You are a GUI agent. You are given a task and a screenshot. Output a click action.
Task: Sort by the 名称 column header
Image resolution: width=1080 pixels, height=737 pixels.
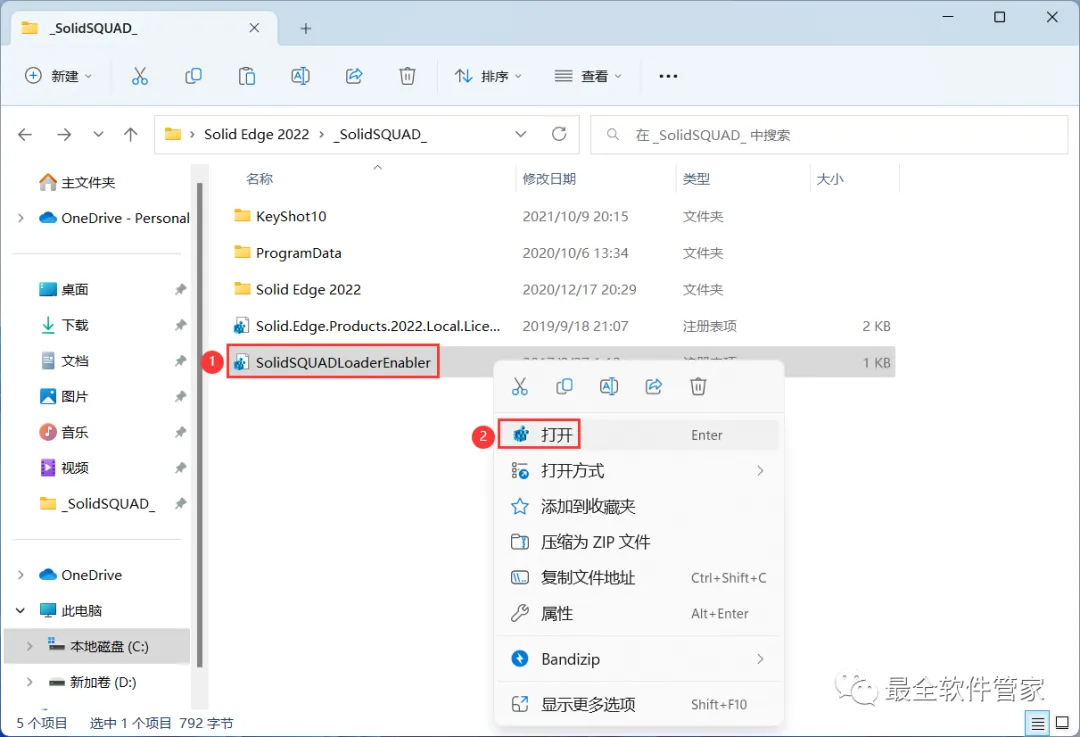tap(260, 179)
